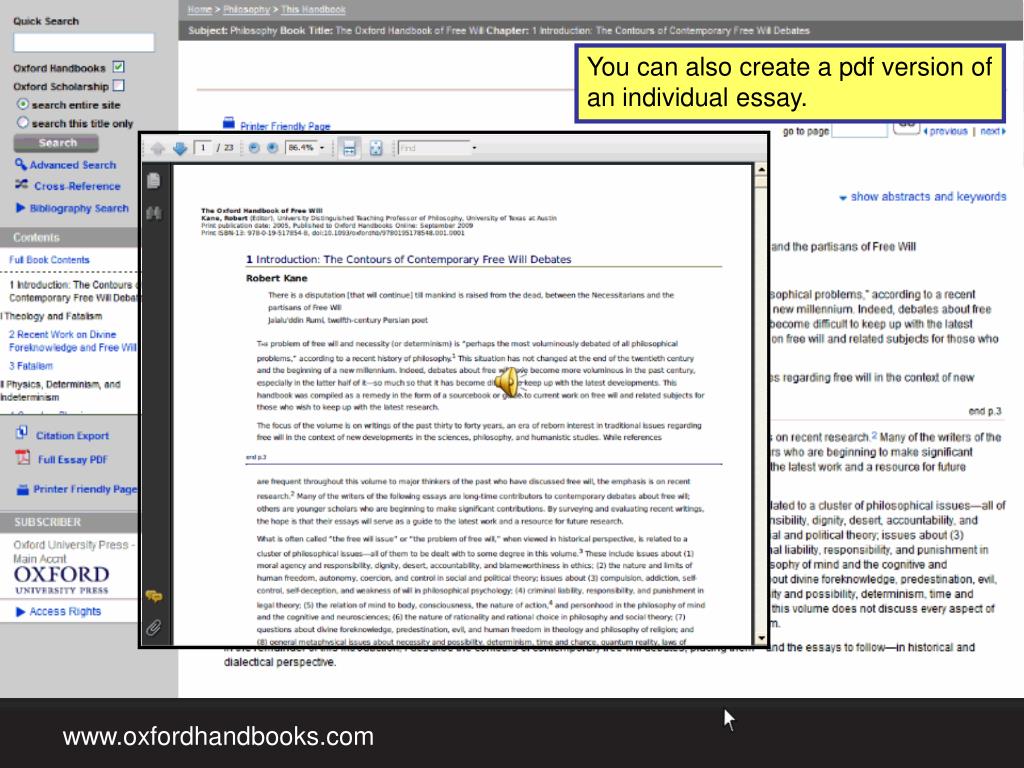Click the Search button
Screen dimensions: 1024x768
(56, 143)
